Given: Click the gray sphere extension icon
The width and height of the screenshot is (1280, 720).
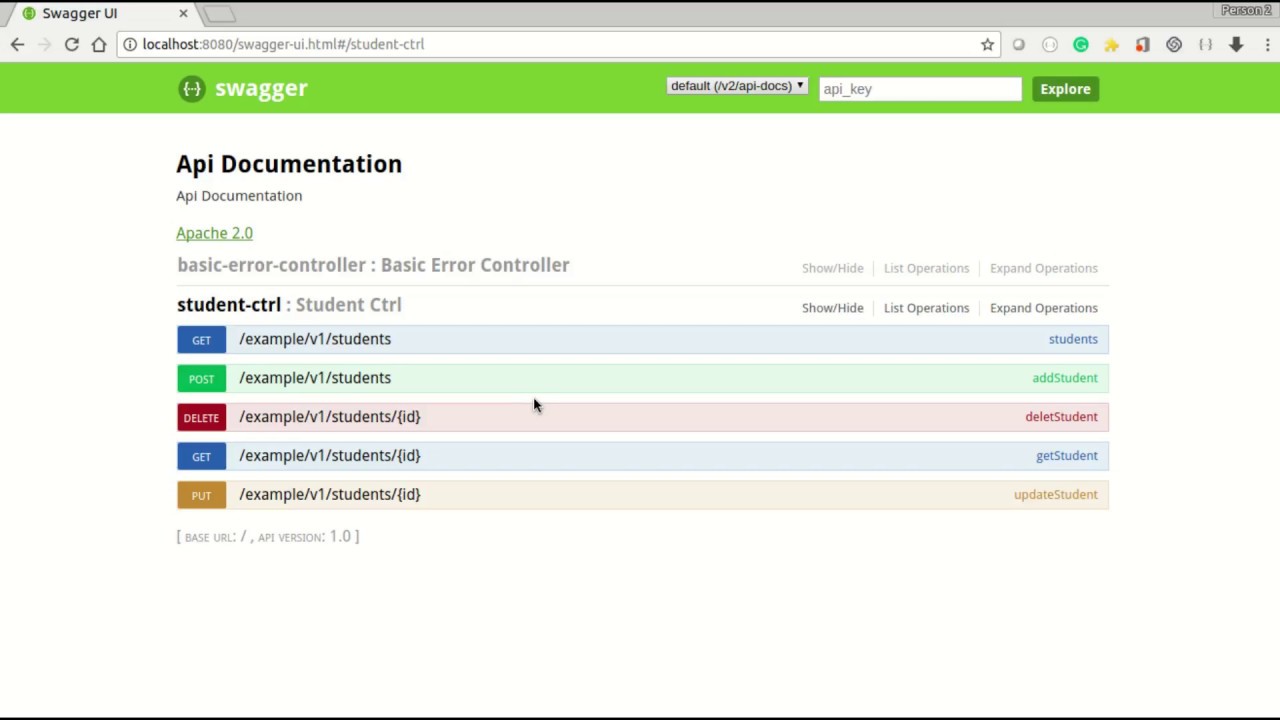Looking at the screenshot, I should [1019, 44].
